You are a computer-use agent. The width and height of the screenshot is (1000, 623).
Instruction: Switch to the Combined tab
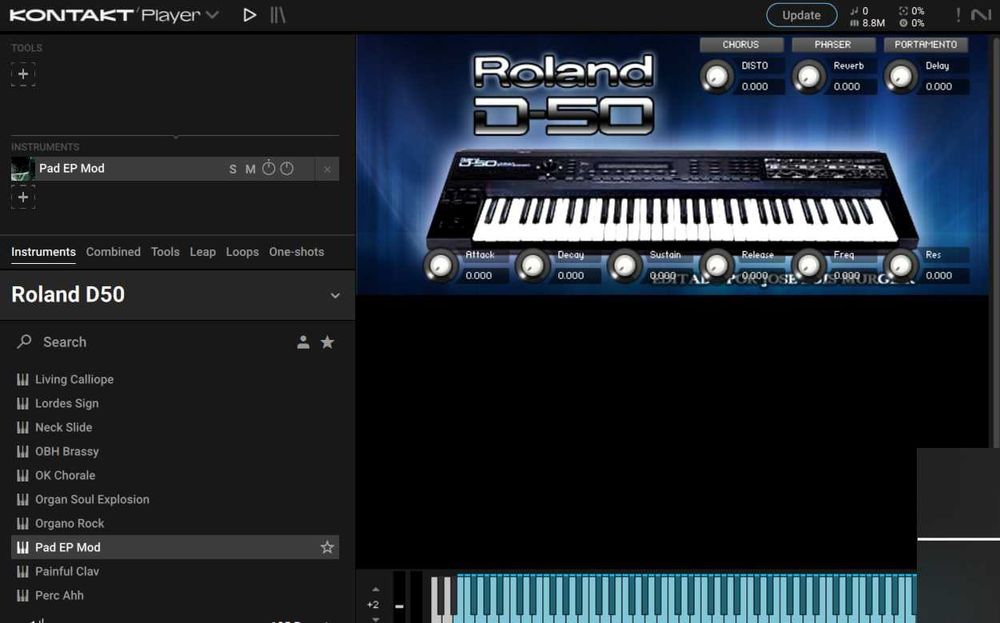pyautogui.click(x=114, y=252)
